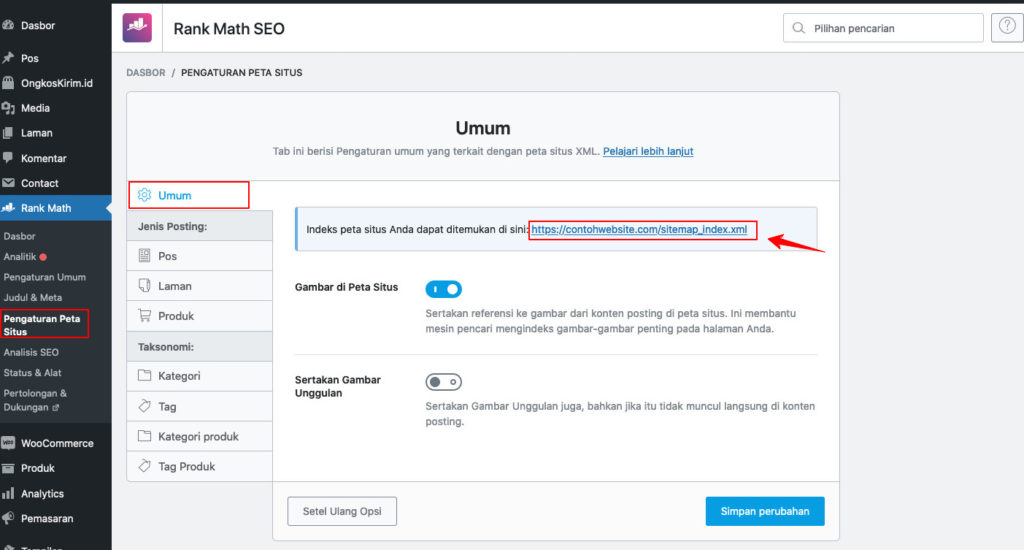Click the Jenis Posting: section heading
The image size is (1024, 550).
tap(172, 226)
